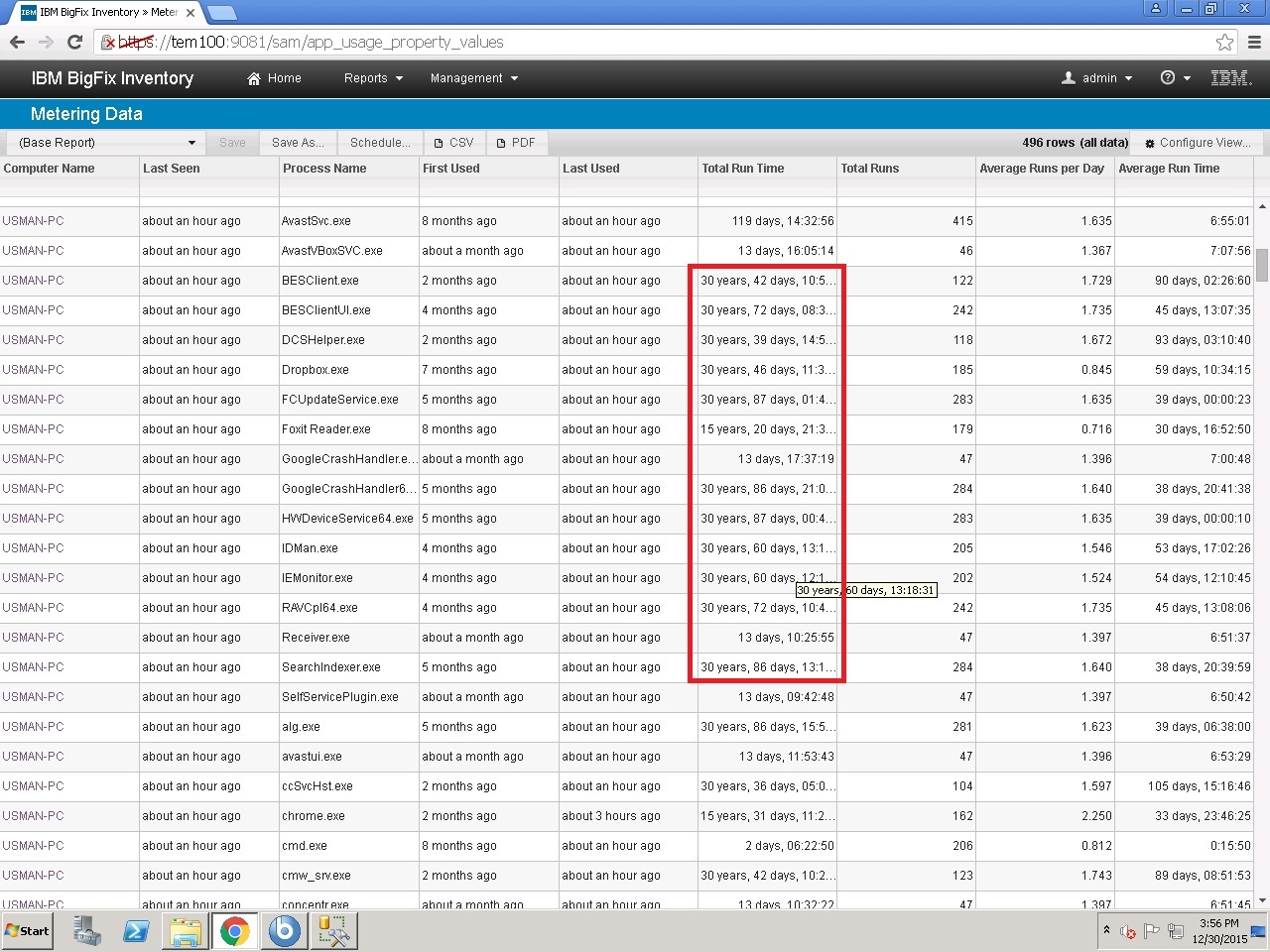The height and width of the screenshot is (952, 1270).
Task: Sort by Average Runs per Day column
Action: click(x=1042, y=169)
